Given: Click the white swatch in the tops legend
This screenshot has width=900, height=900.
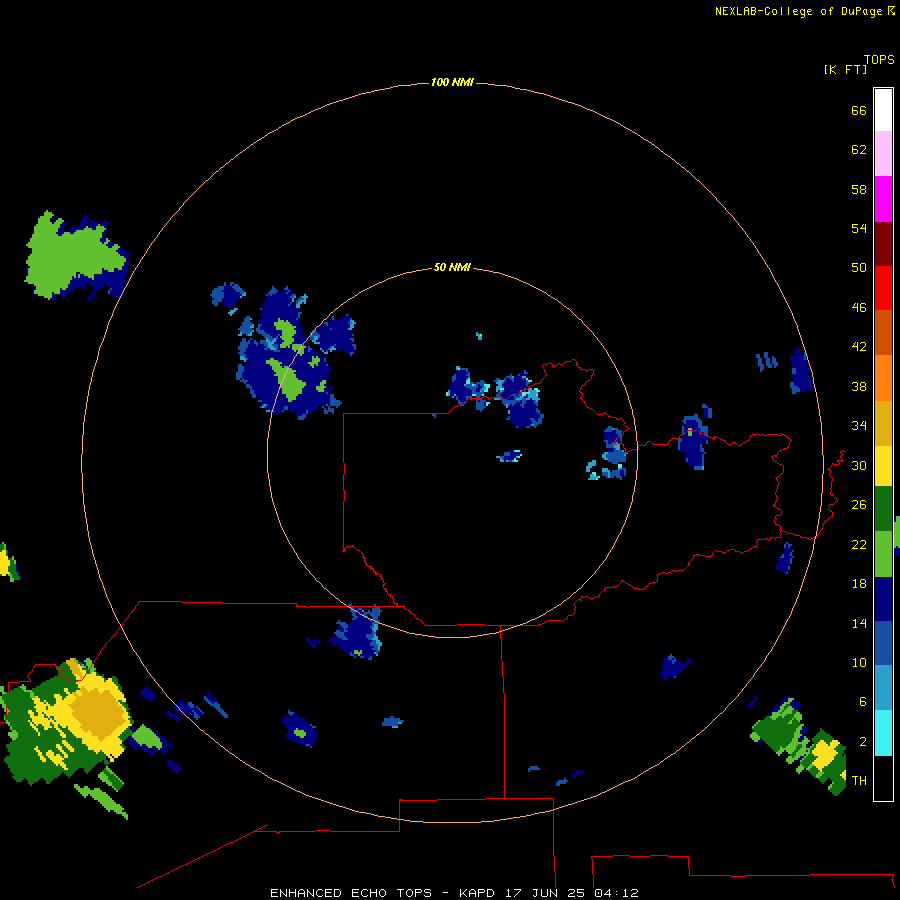Looking at the screenshot, I should [883, 110].
